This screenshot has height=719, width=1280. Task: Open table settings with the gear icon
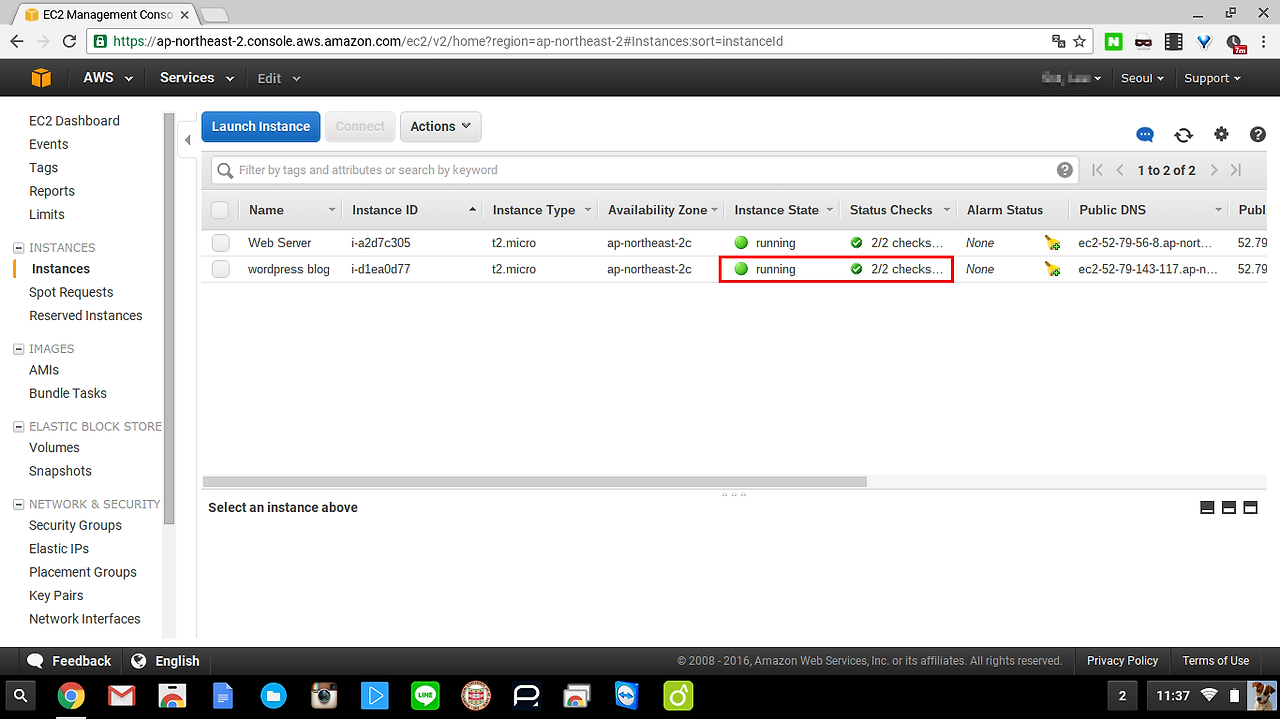[x=1221, y=134]
